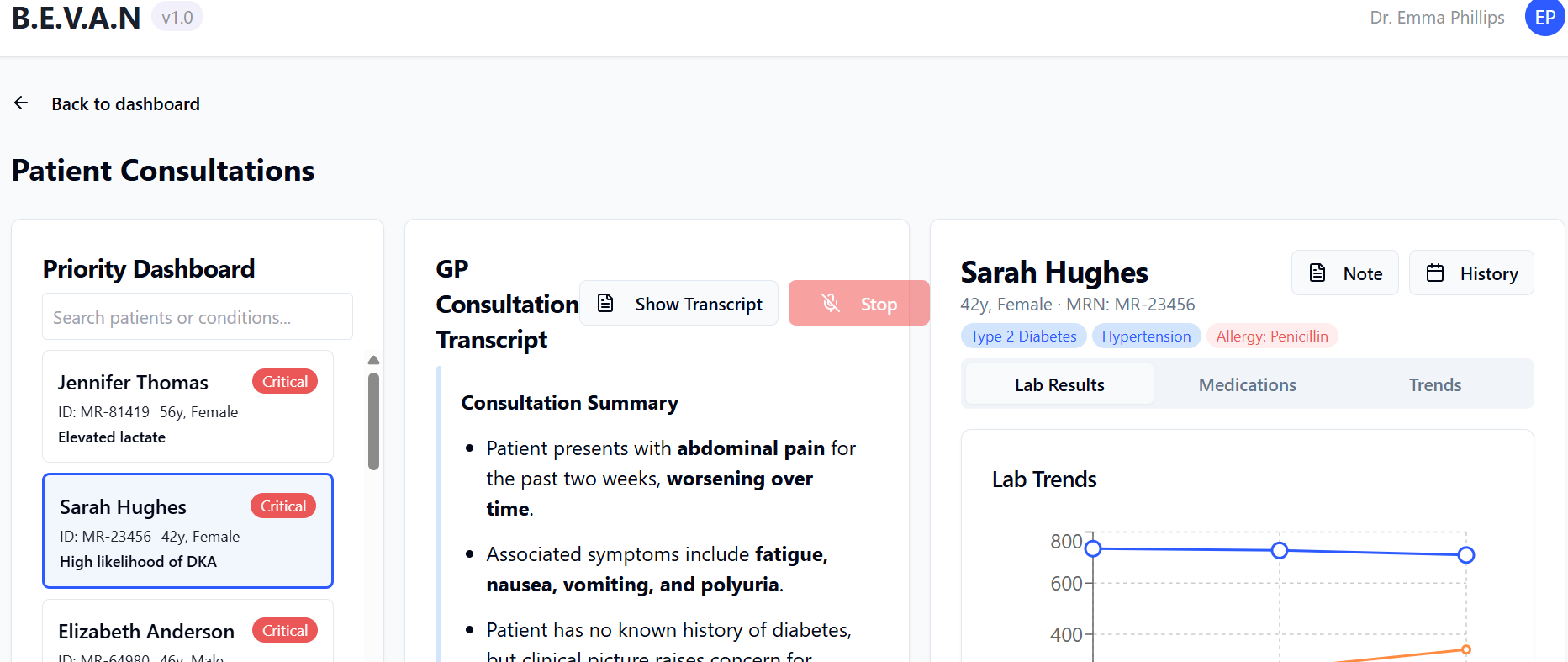Click the first blue data point on chart
This screenshot has height=662, width=1568.
(x=1093, y=548)
